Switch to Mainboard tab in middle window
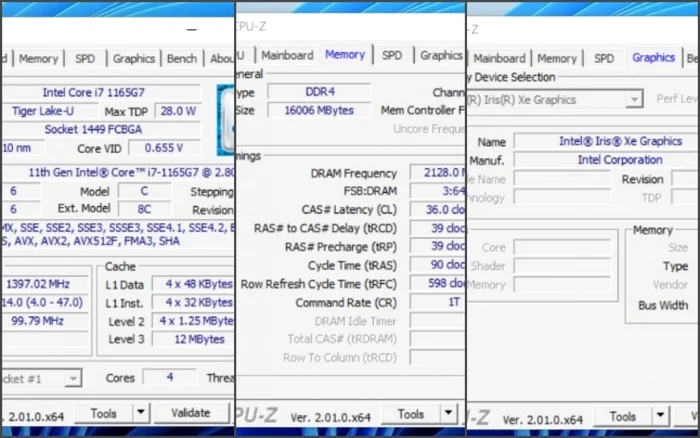This screenshot has height=438, width=700. [287, 55]
